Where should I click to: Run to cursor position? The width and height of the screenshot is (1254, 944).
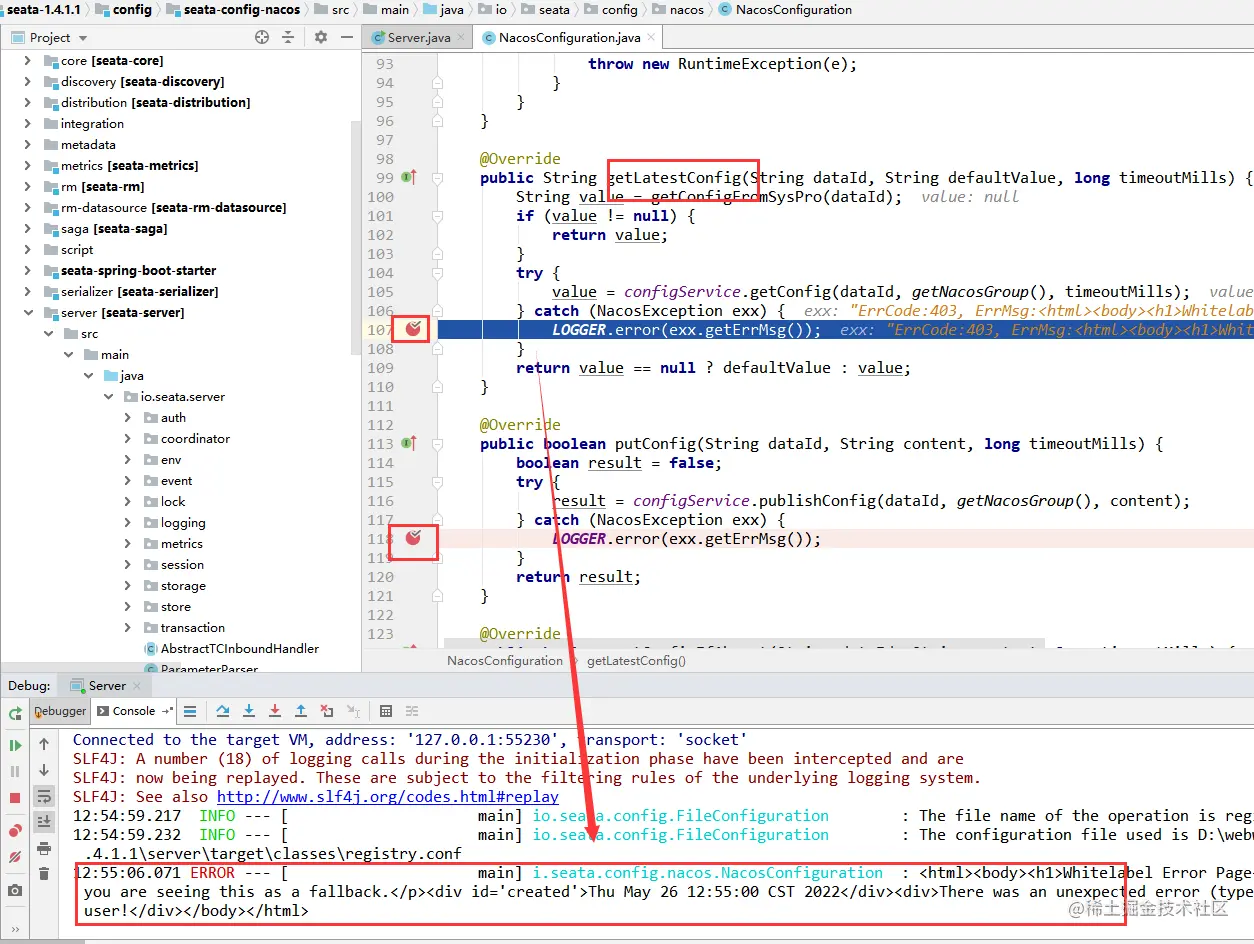coord(353,711)
